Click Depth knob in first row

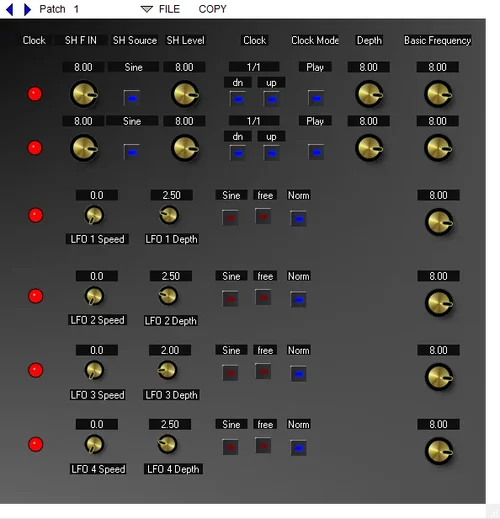(369, 94)
